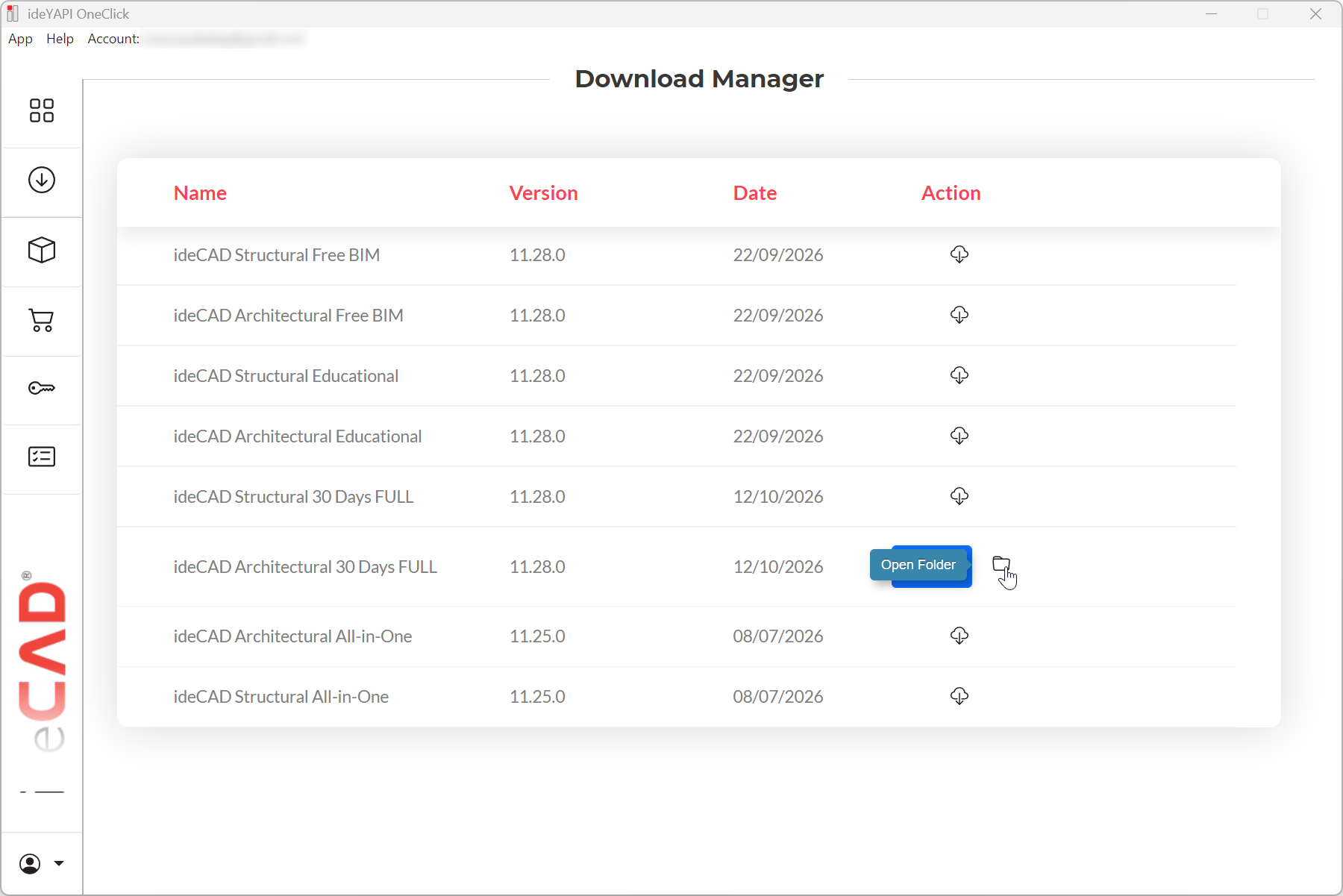
Task: Select ideCAD Structural All-in-One name
Action: (281, 697)
